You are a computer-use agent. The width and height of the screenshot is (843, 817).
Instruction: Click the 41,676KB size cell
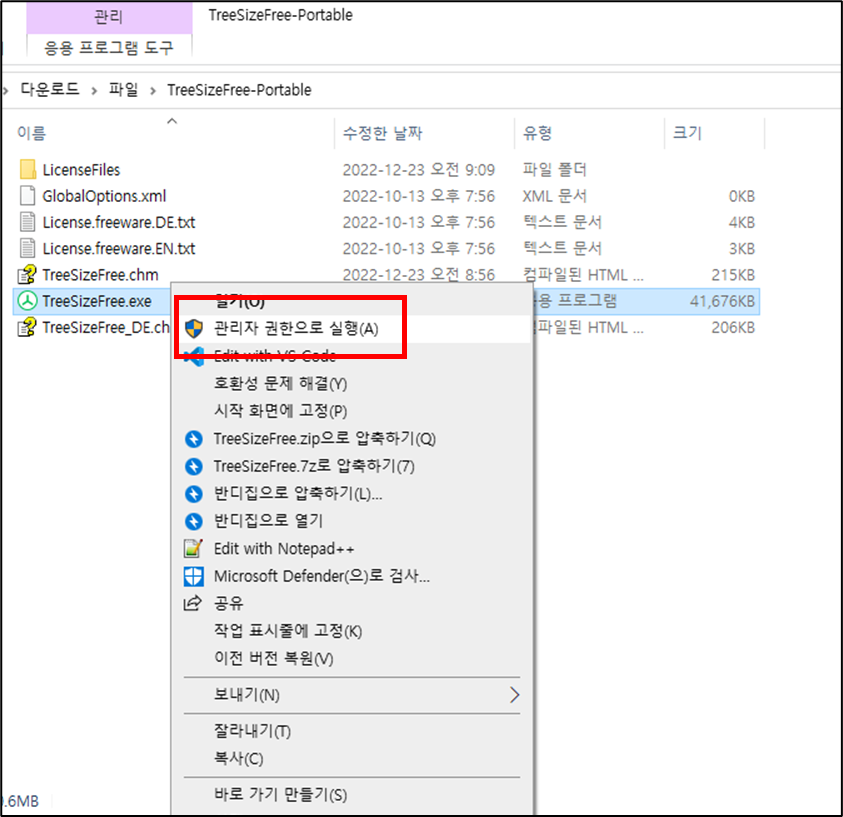tap(723, 302)
